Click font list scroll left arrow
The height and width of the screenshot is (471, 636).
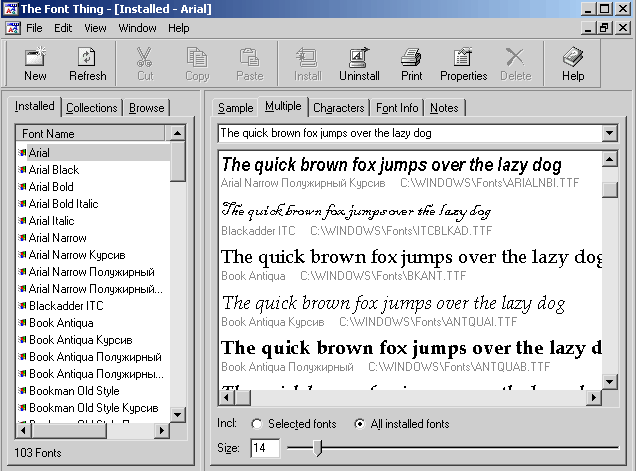coord(24,430)
